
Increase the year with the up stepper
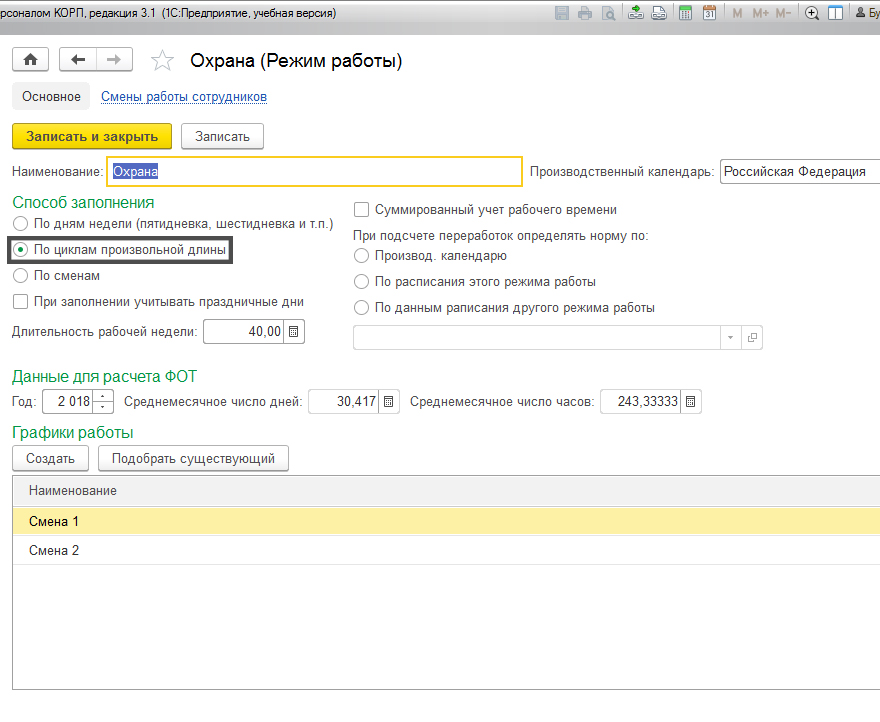point(103,396)
